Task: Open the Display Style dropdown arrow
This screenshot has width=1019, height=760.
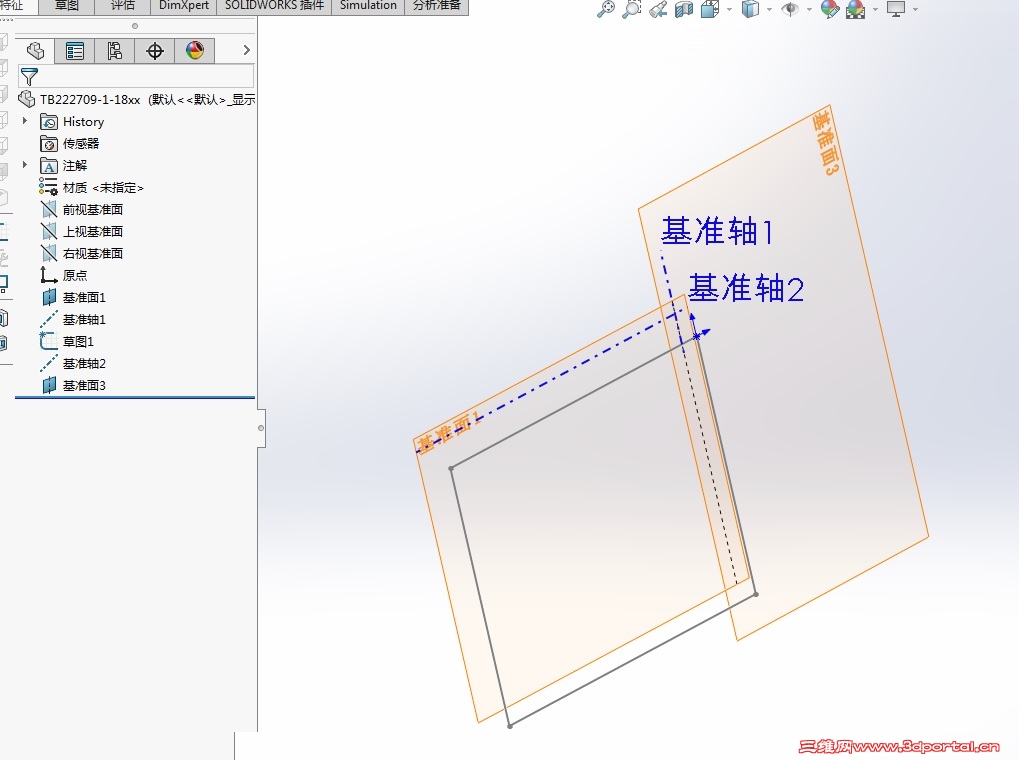Action: pyautogui.click(x=769, y=10)
